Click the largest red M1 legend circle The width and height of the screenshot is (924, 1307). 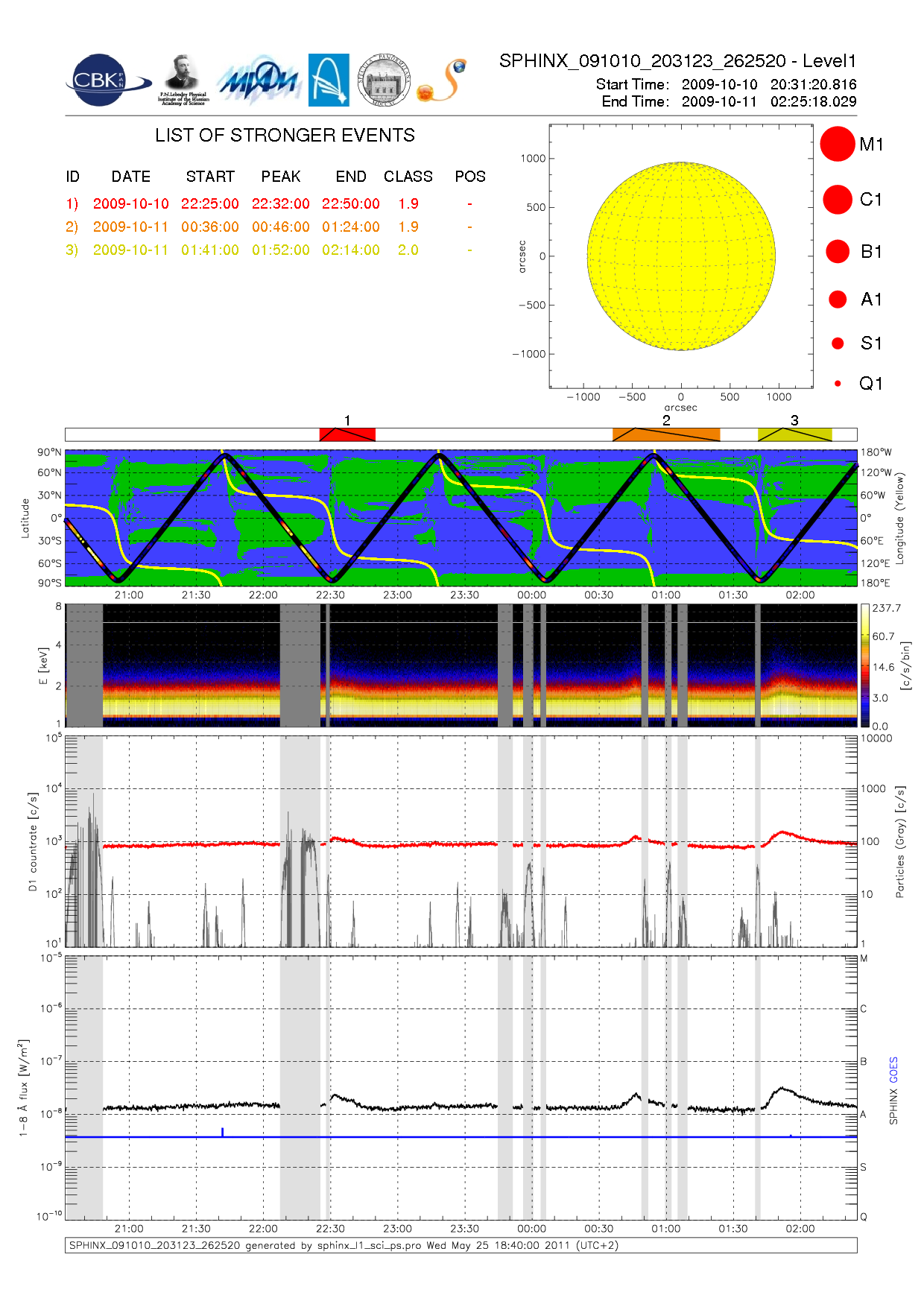(837, 144)
